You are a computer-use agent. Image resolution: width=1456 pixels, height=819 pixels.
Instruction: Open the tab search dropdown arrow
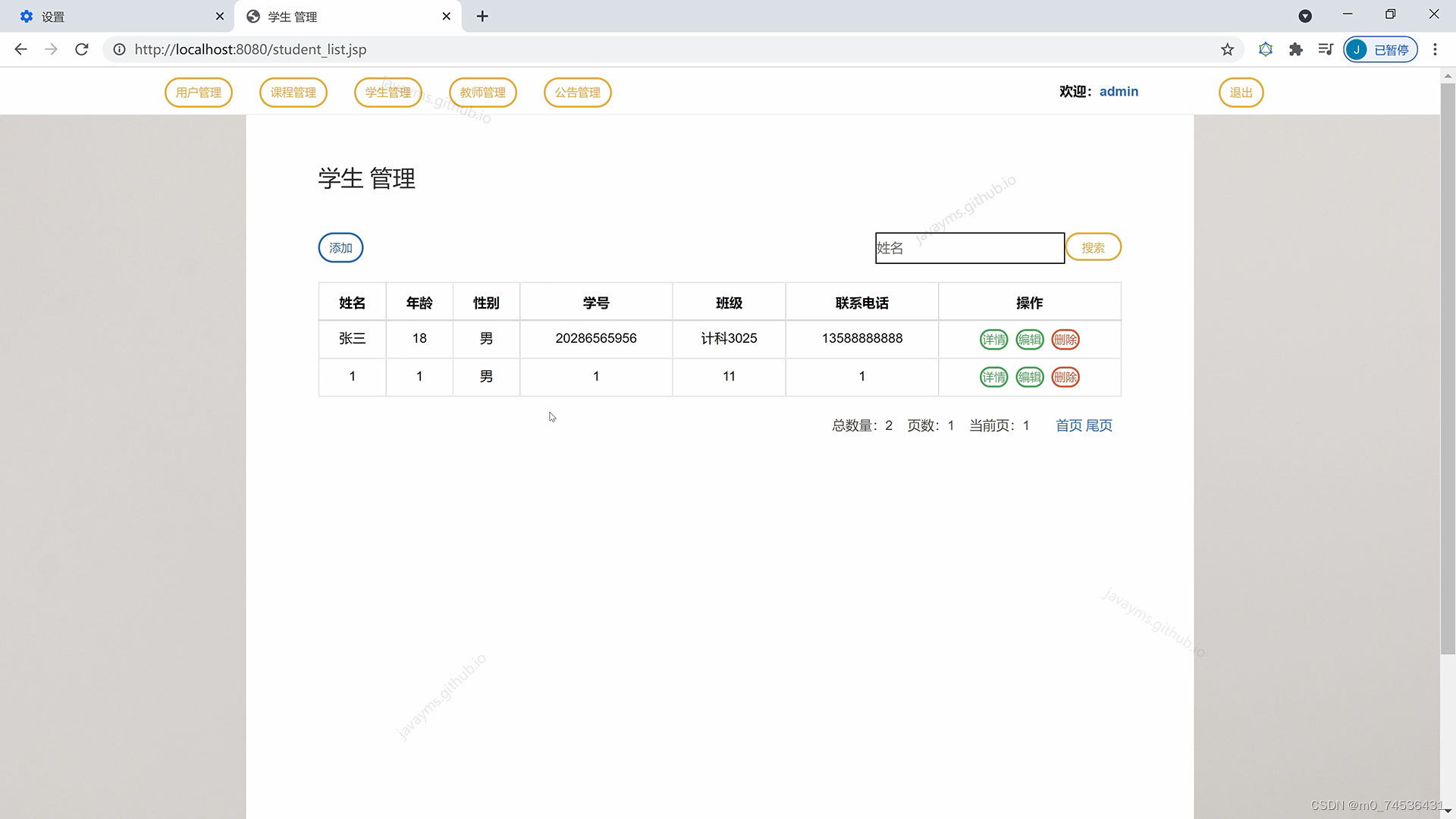pos(1305,16)
